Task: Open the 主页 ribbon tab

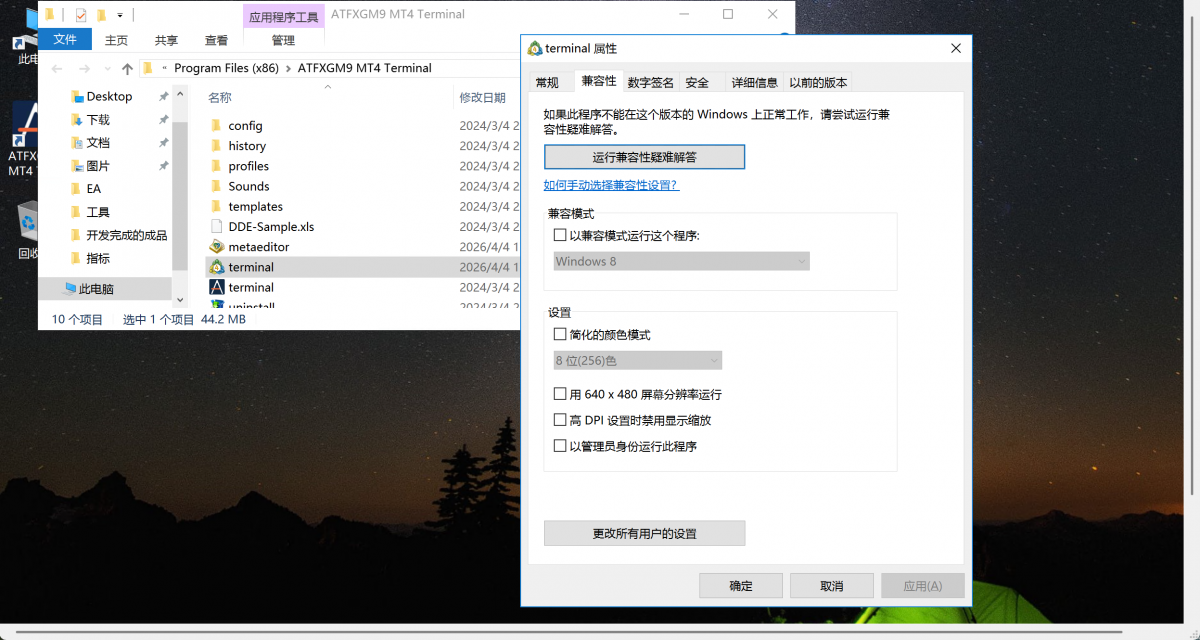Action: pos(117,40)
